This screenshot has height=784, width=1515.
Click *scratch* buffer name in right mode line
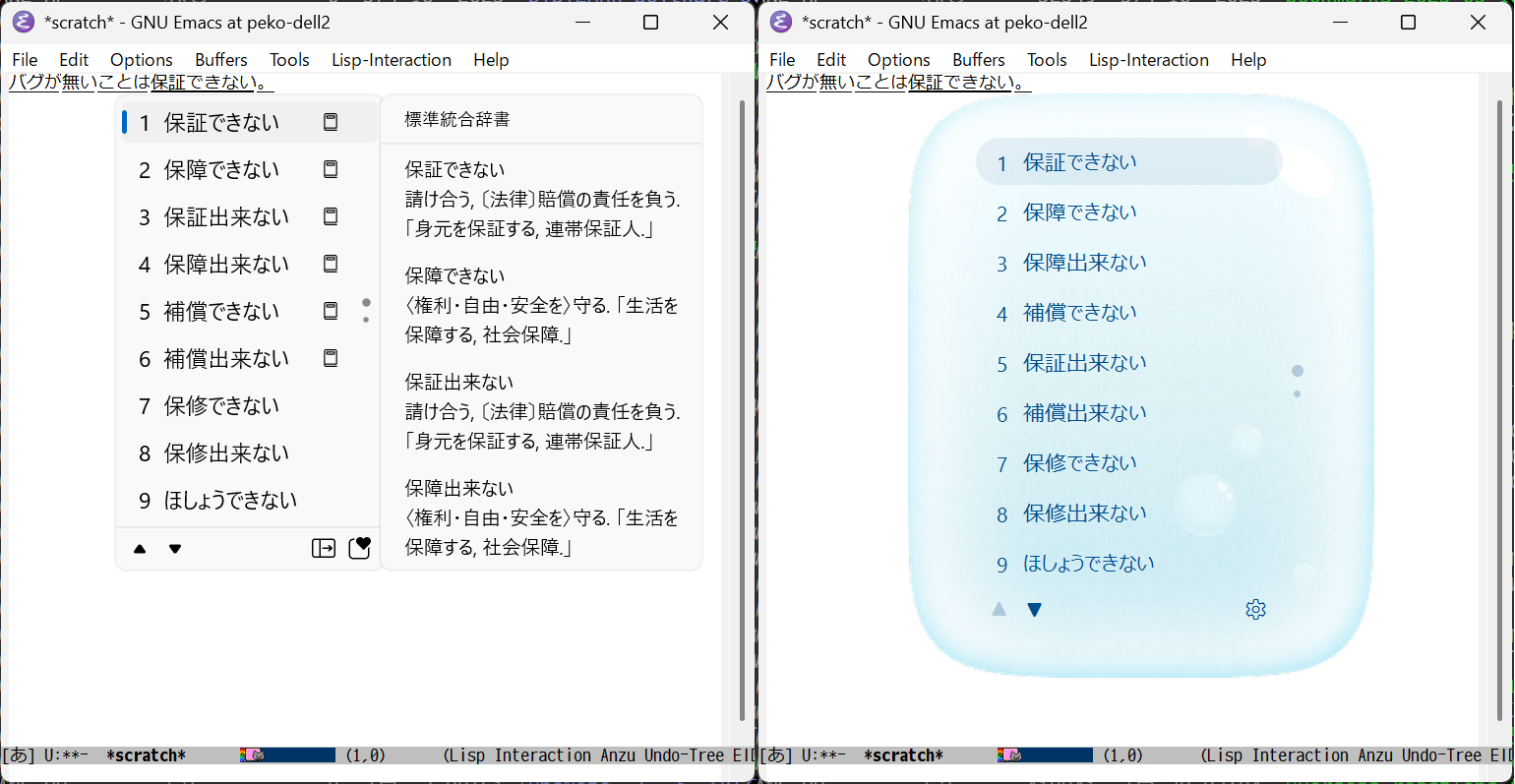[x=903, y=755]
